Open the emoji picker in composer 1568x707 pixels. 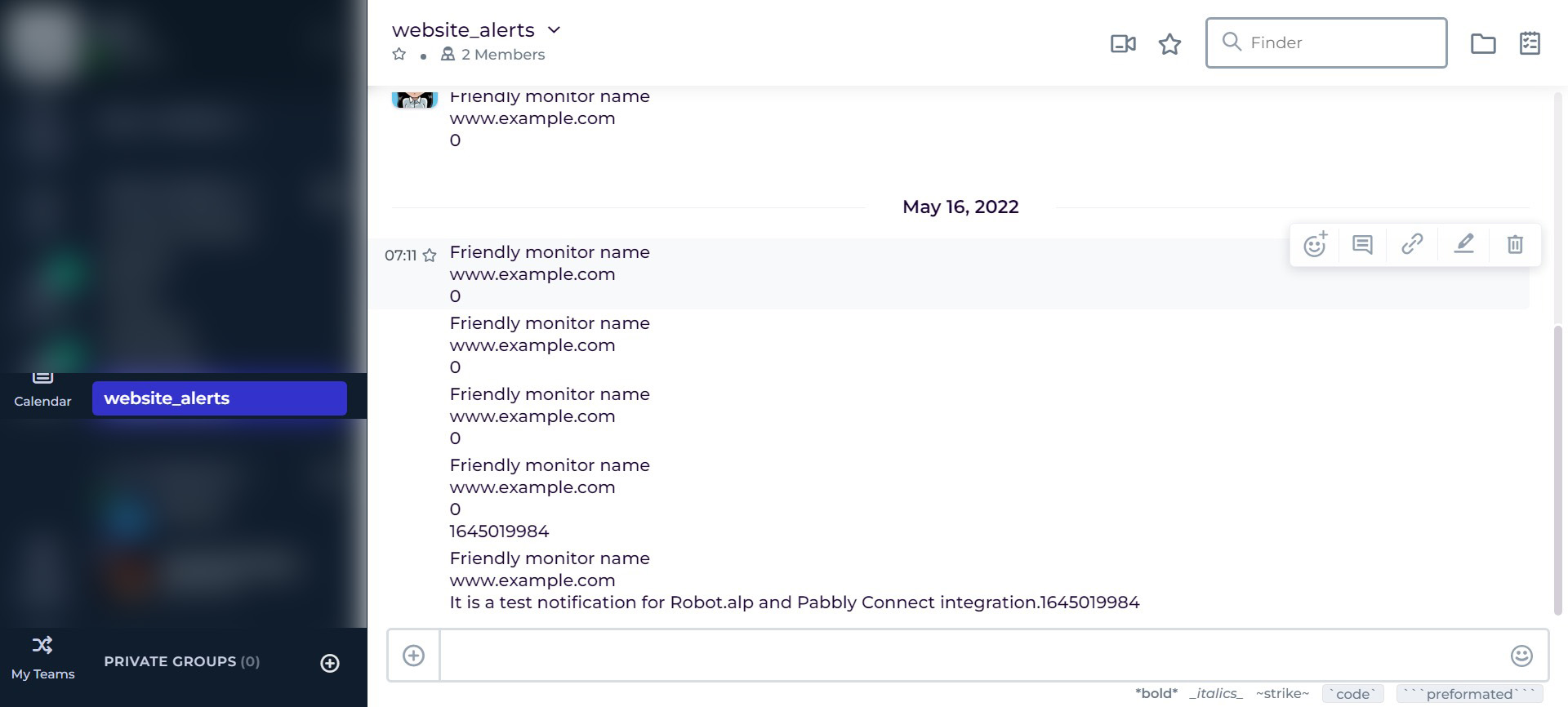point(1521,656)
